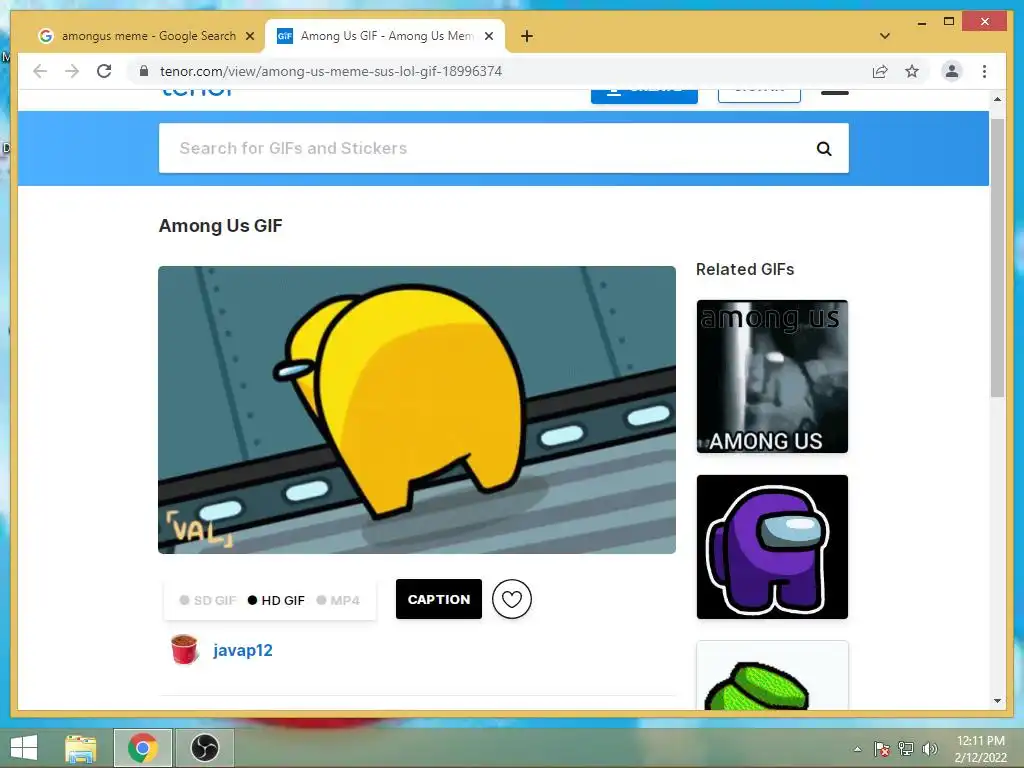
Task: Click the page scroll down arrow
Action: coord(997,701)
